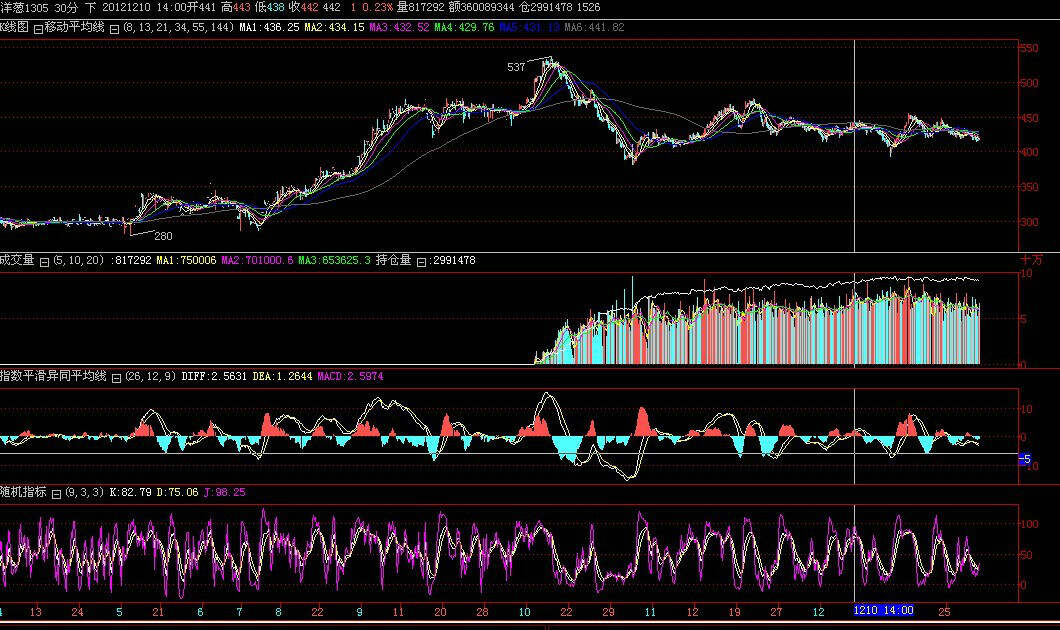Click the blue MA5 value
The image size is (1060, 630).
click(529, 28)
